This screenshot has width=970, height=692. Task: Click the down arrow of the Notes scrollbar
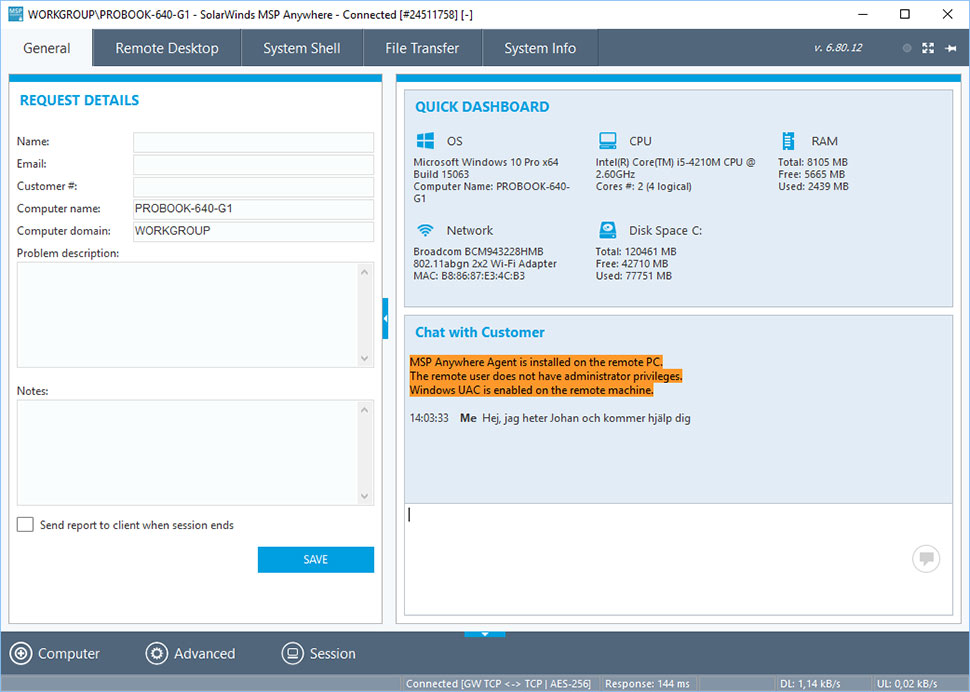(364, 497)
